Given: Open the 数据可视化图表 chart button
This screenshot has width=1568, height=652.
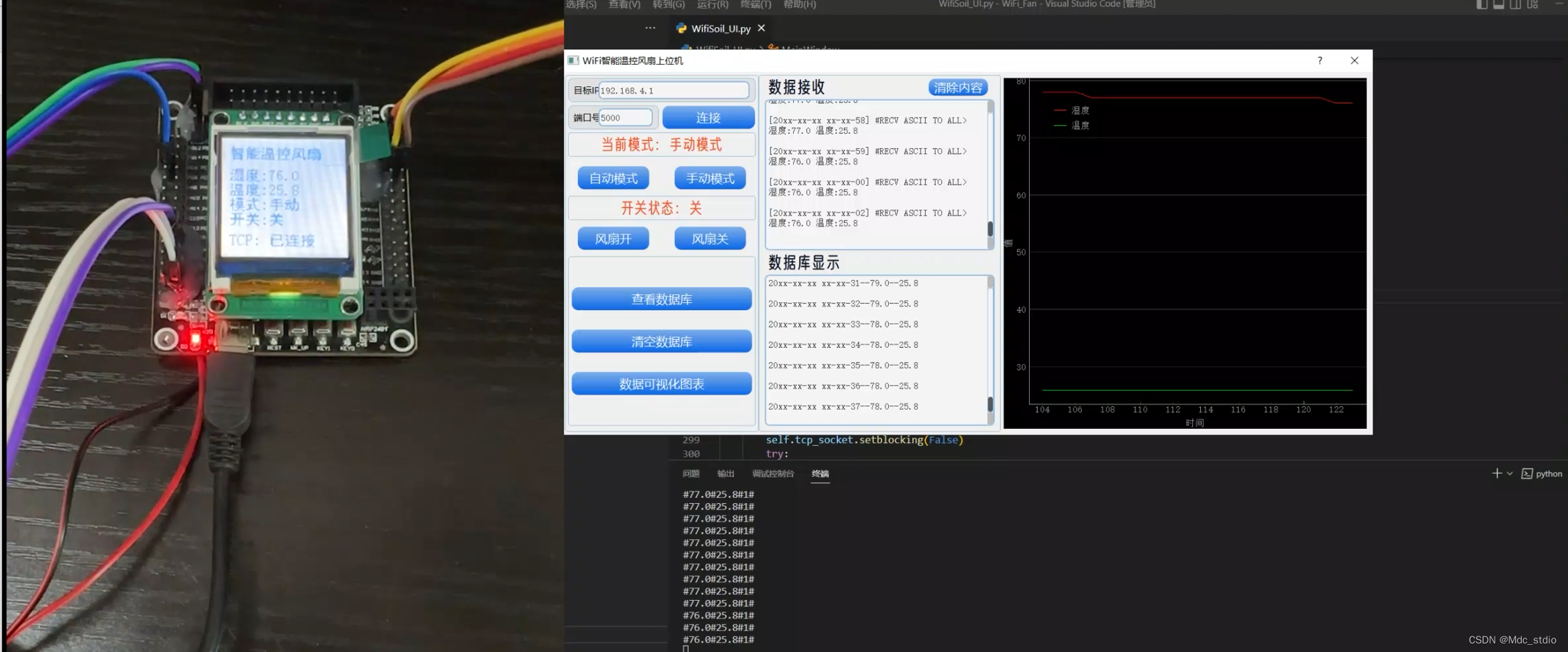Looking at the screenshot, I should [661, 384].
